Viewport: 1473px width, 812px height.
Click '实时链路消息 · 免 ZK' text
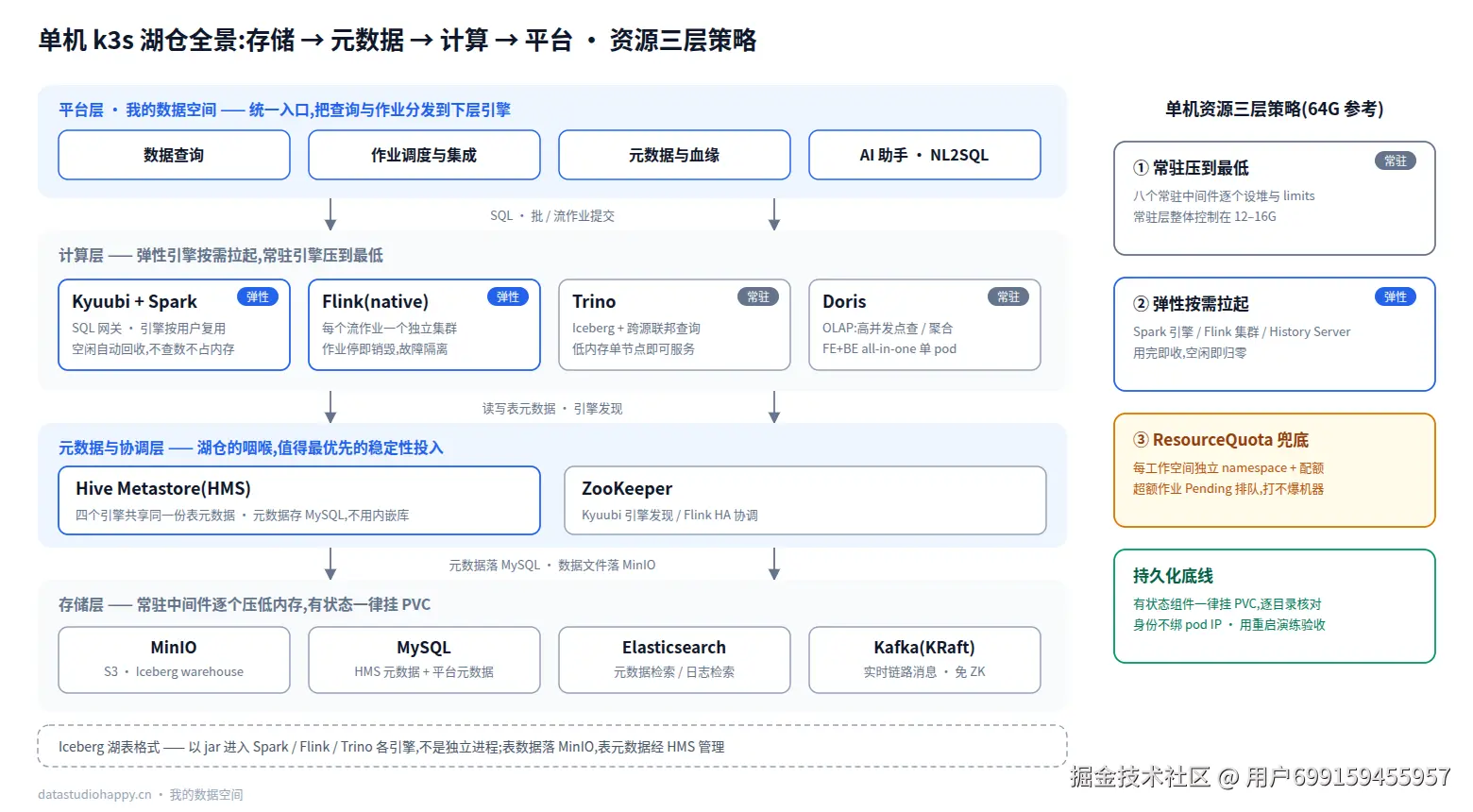pyautogui.click(x=924, y=672)
